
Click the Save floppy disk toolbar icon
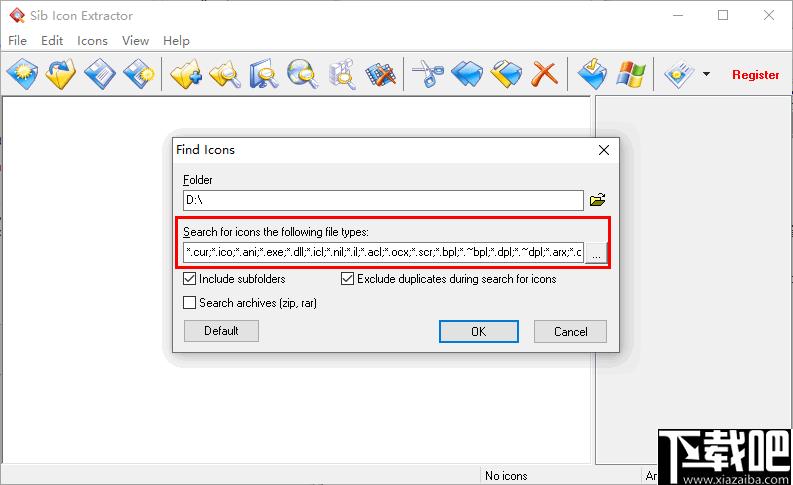pyautogui.click(x=100, y=74)
